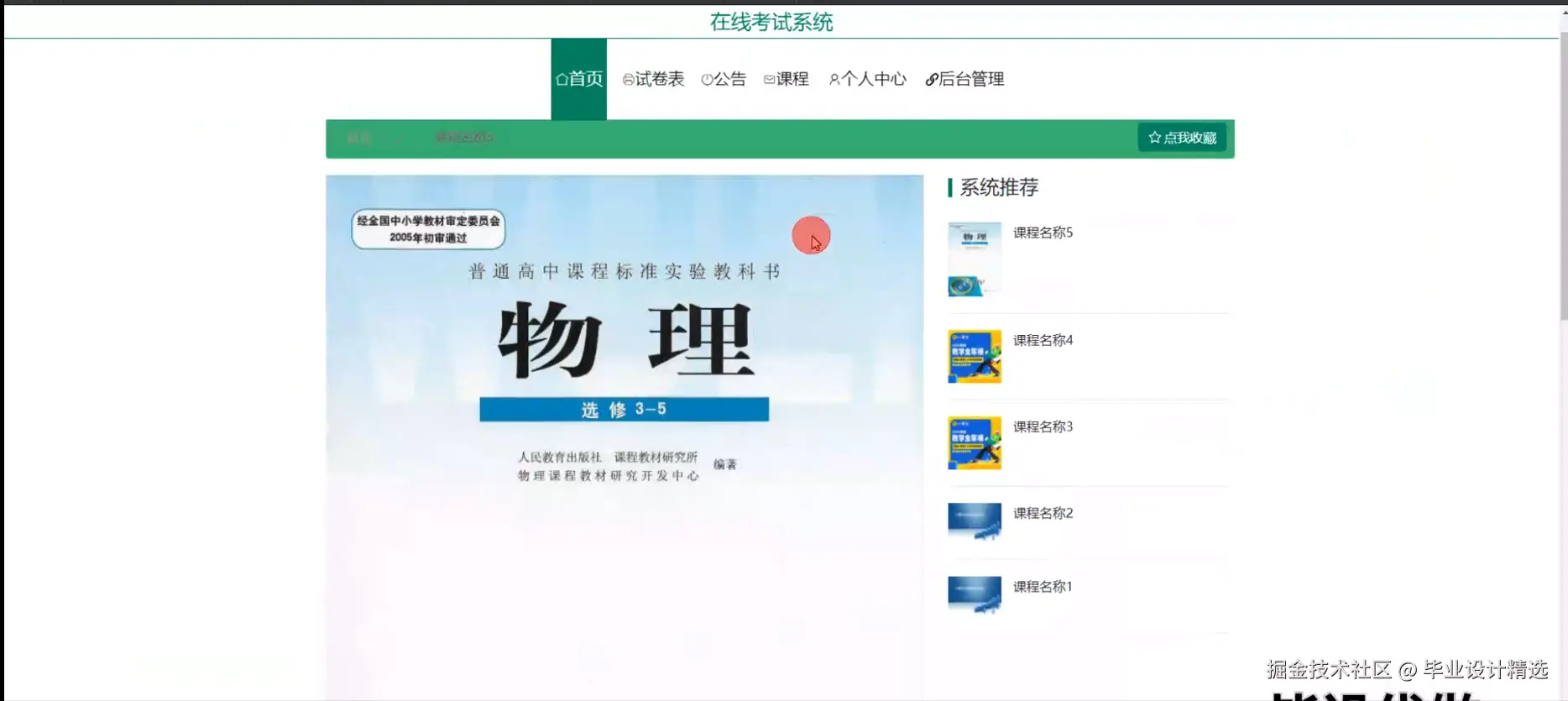Select the 课程名称4 recommended course title
Viewport: 1568px width, 701px height.
pos(1043,340)
